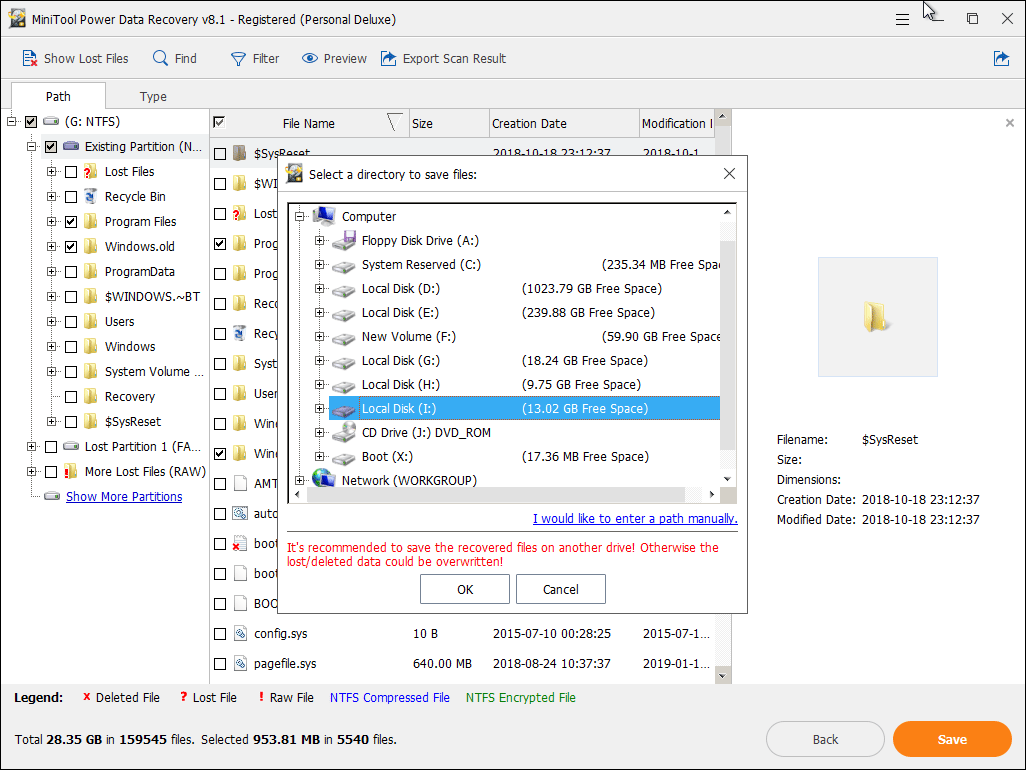
Task: Open the hamburger menu in the title bar
Action: click(x=902, y=20)
